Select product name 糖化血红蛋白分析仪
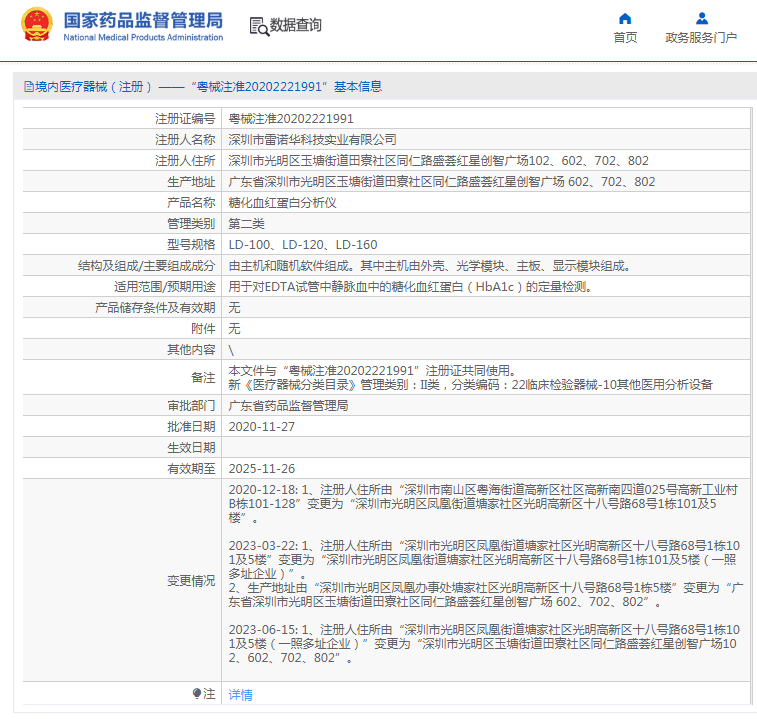This screenshot has height=719, width=757. (x=282, y=202)
